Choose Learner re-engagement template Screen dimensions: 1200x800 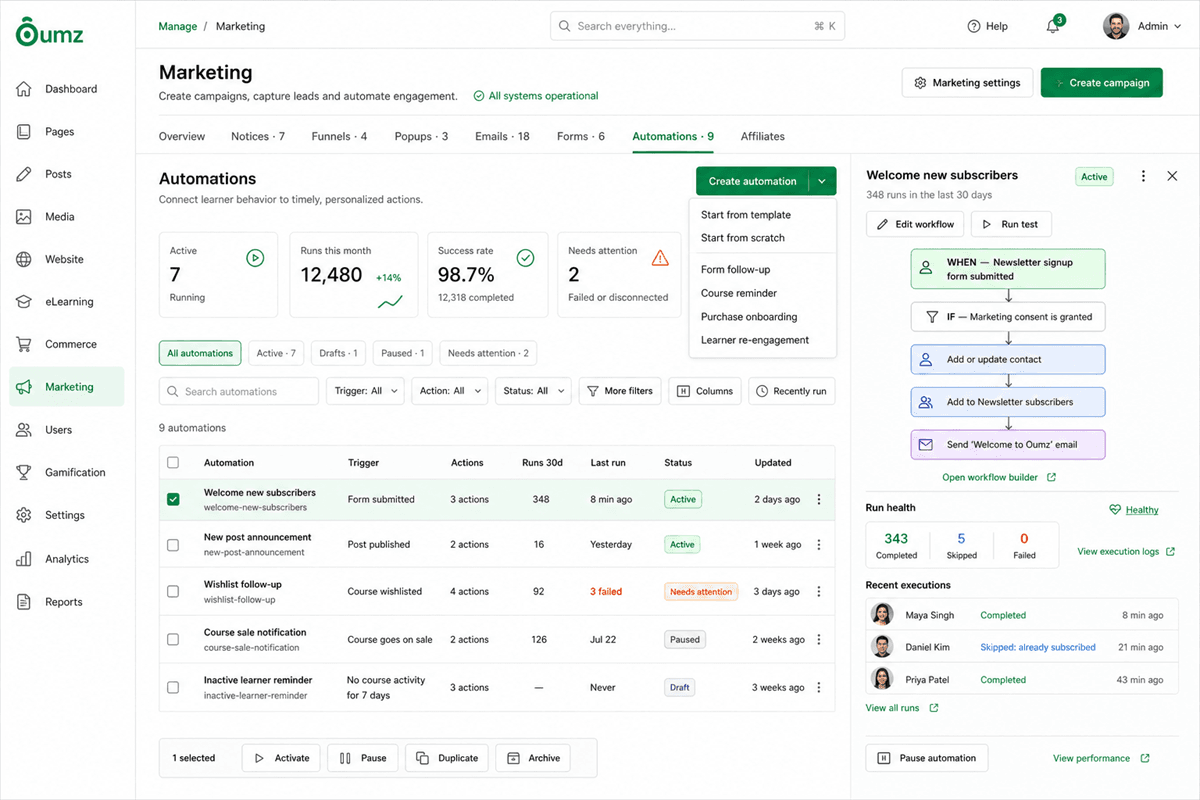(x=755, y=340)
